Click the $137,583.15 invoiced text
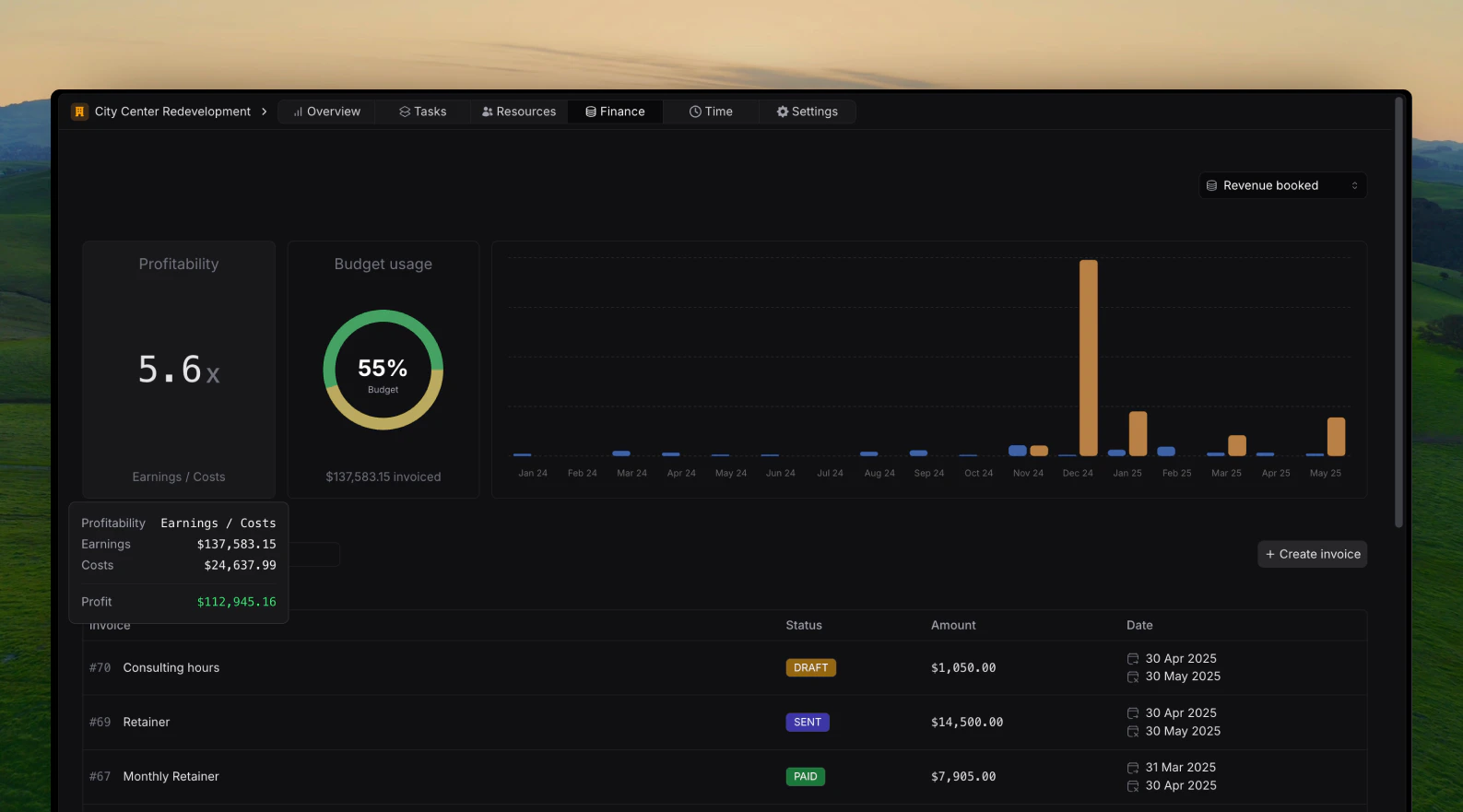This screenshot has height=812, width=1463. pos(383,477)
